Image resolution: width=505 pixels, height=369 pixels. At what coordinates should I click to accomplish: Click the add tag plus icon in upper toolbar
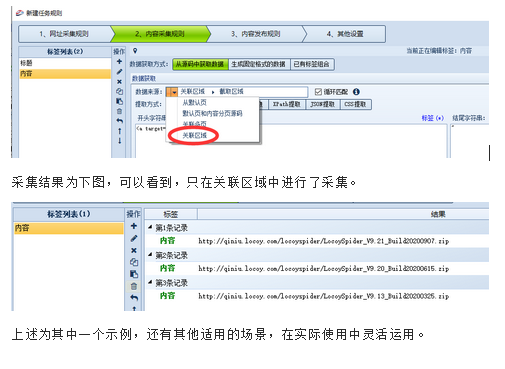(119, 61)
